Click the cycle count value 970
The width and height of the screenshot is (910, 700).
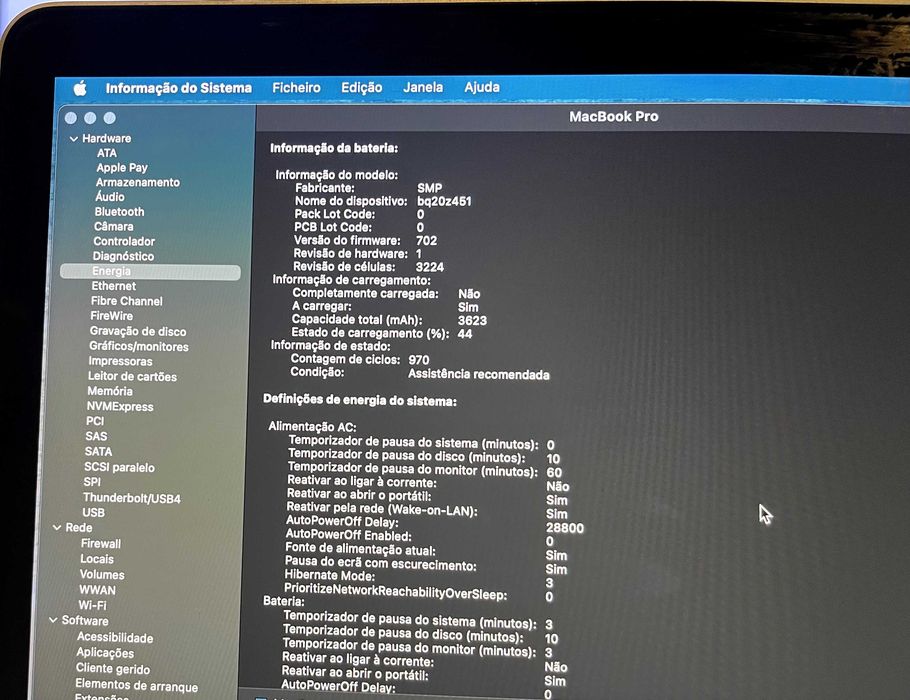coord(419,360)
